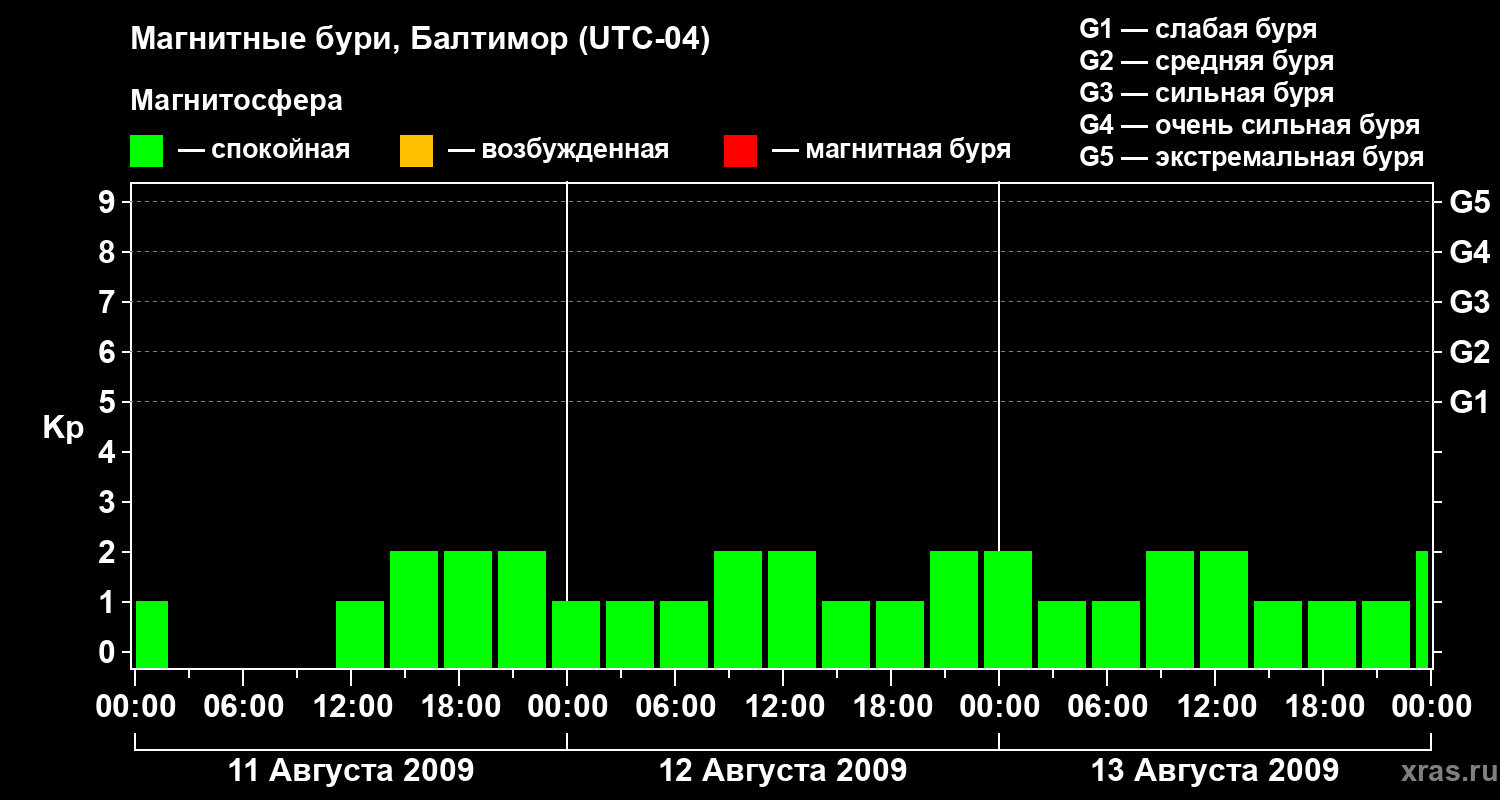Screen dimensions: 1500x800
Task: Click the '13 Августа 2009' date label
Action: click(1215, 770)
